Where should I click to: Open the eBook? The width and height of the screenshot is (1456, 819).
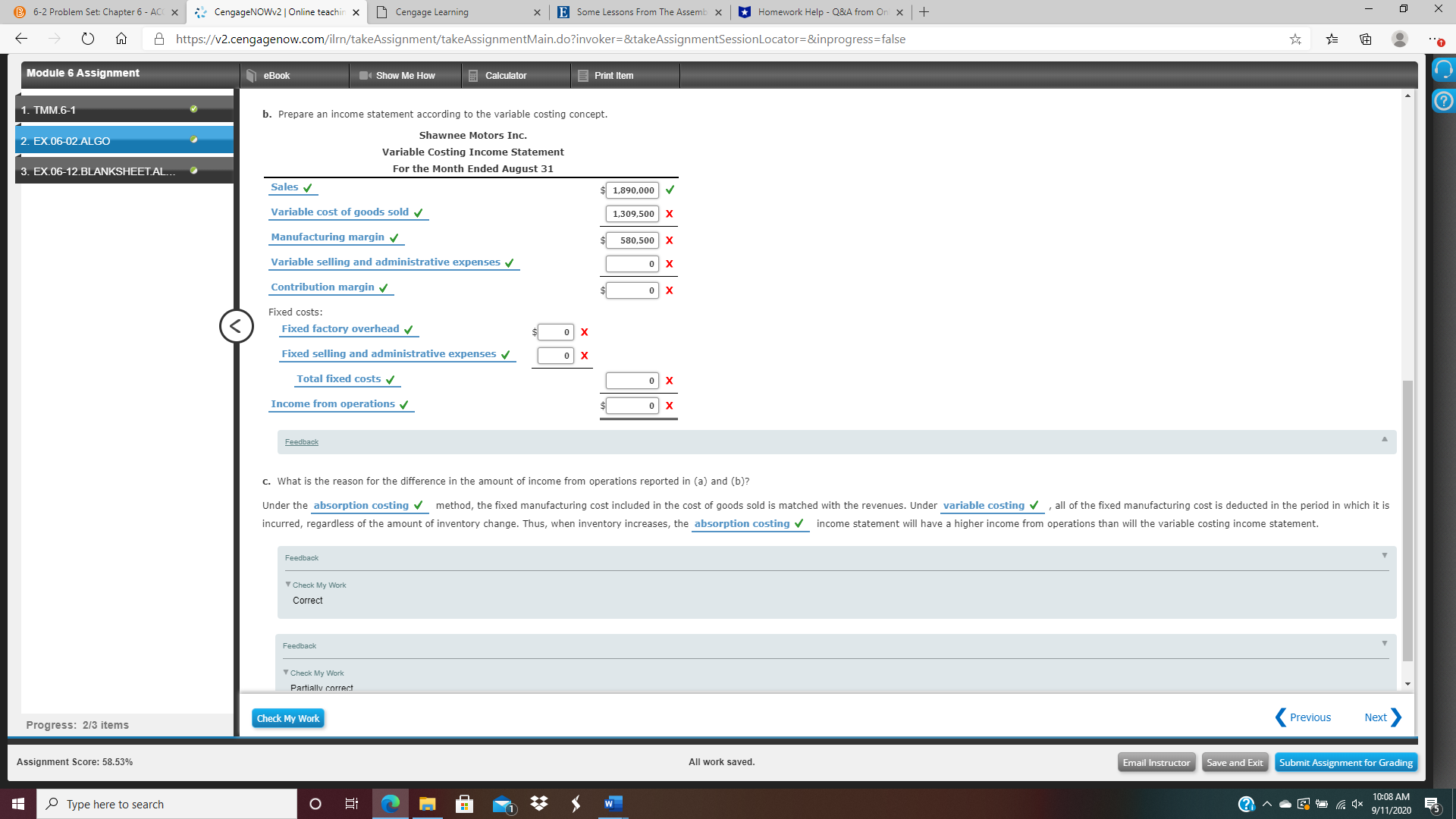pyautogui.click(x=276, y=75)
